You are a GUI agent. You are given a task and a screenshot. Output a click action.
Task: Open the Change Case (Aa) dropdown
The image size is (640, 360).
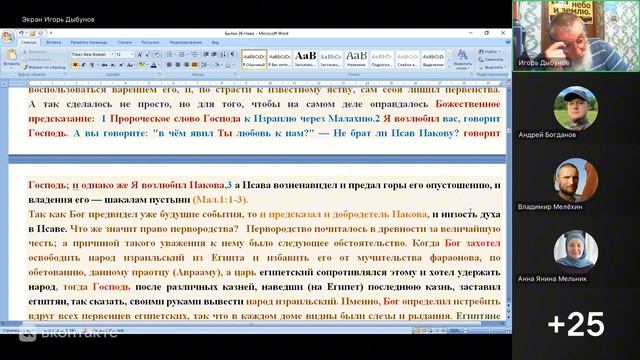(131, 65)
